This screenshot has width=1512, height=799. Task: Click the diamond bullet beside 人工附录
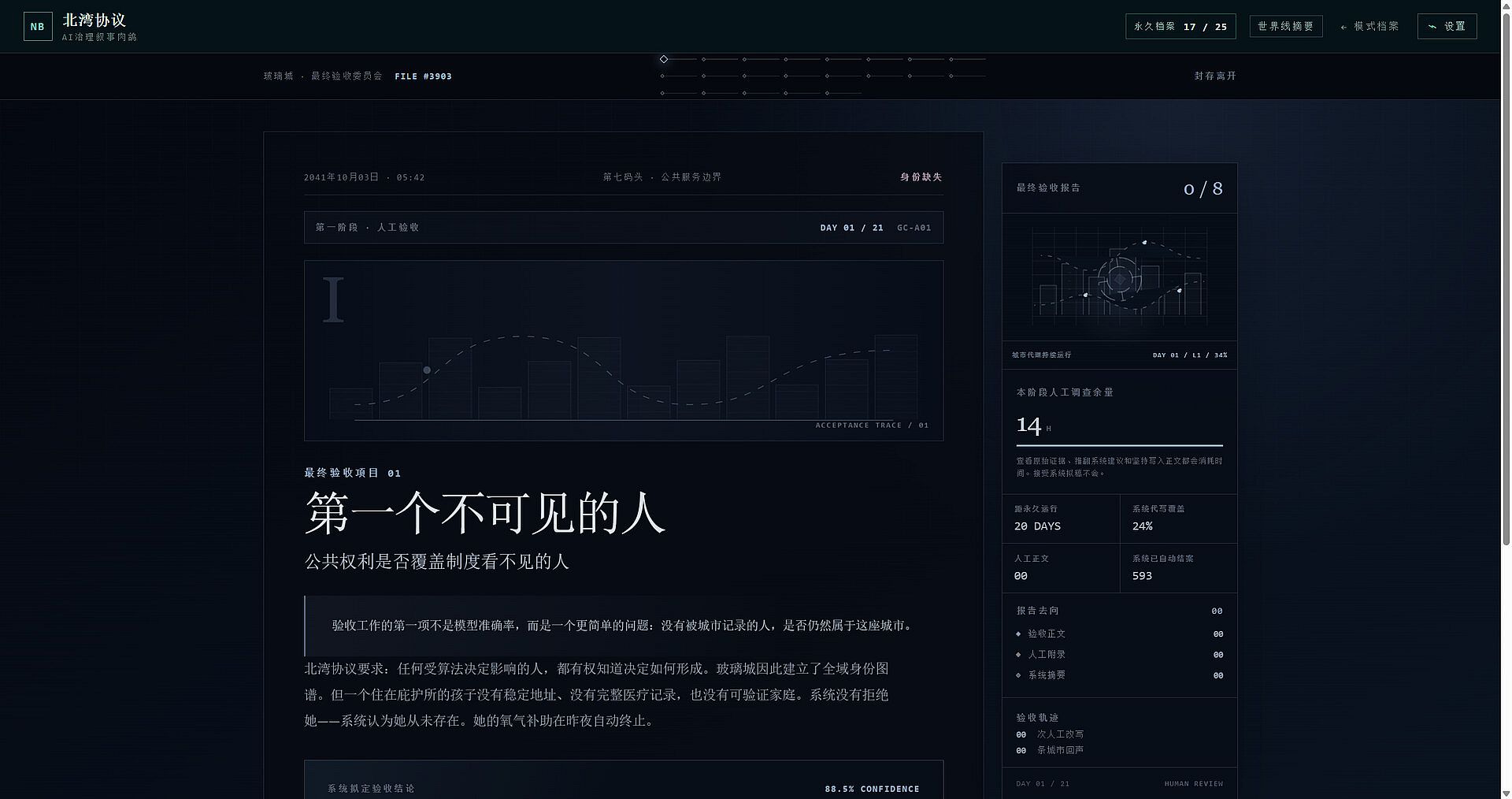[1018, 655]
